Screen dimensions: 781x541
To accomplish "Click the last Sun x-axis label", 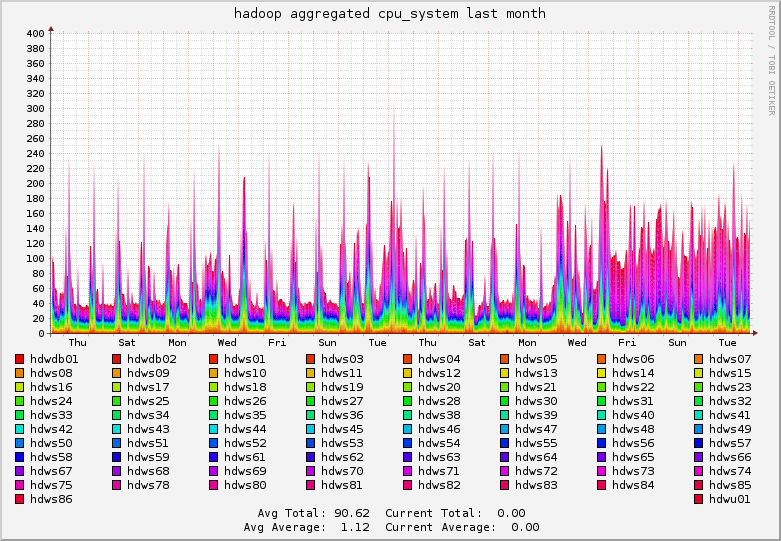I will tap(677, 343).
